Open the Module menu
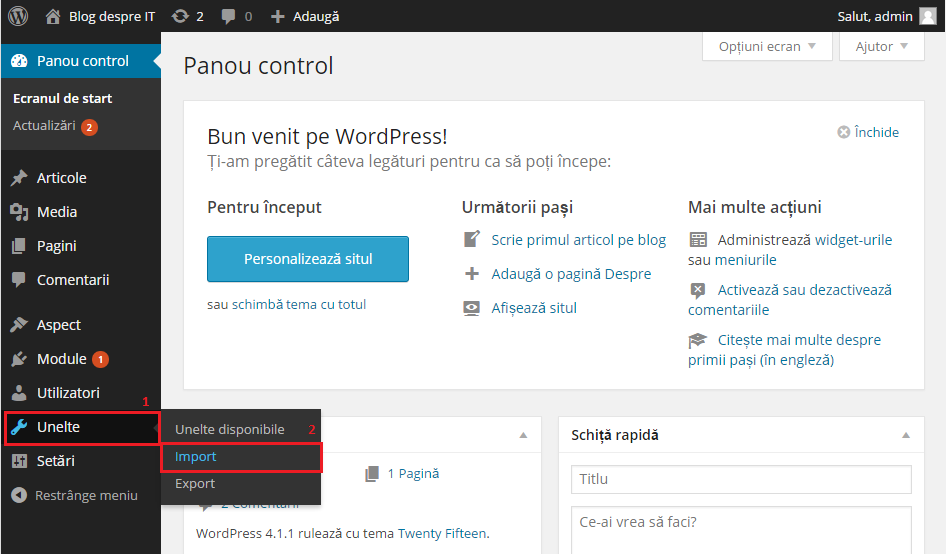The image size is (946, 554). pos(80,359)
